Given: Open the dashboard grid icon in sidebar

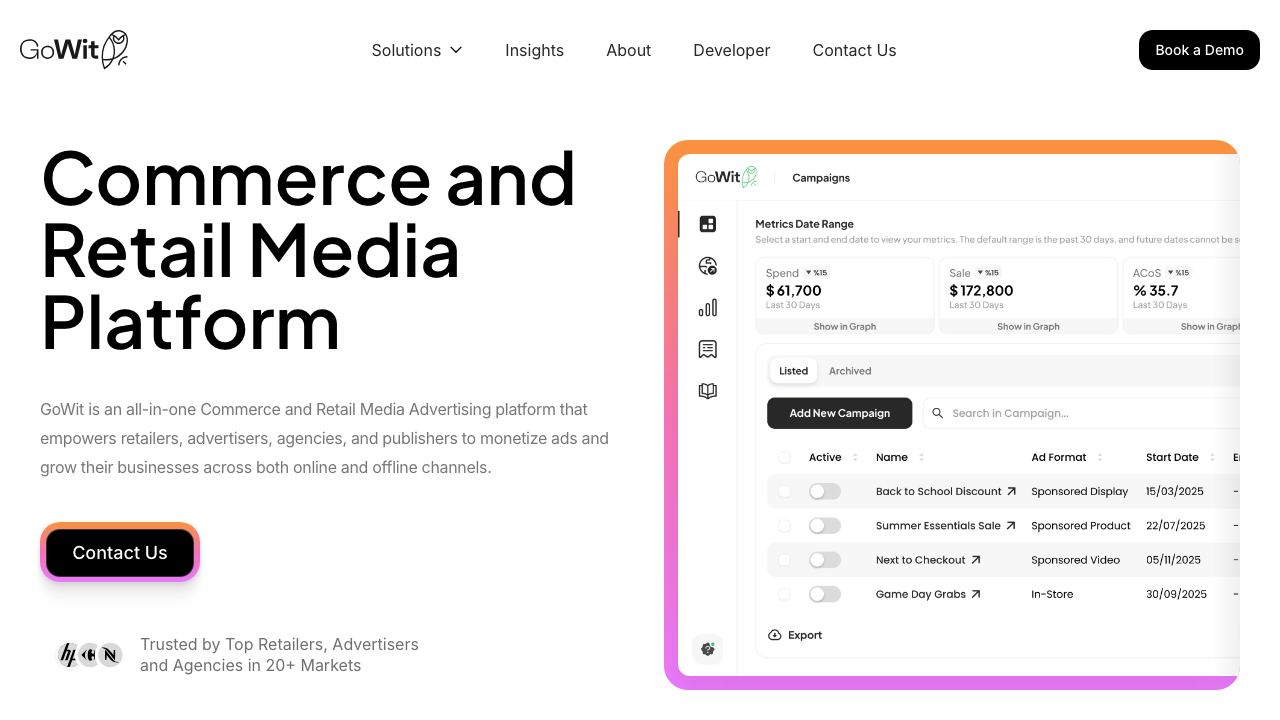Looking at the screenshot, I should click(x=708, y=224).
